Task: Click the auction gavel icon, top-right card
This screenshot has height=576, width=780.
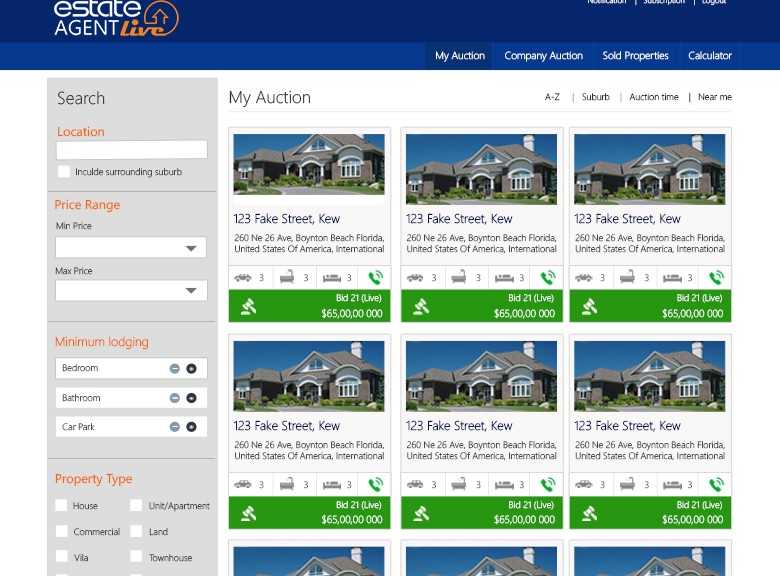Action: pyautogui.click(x=589, y=307)
